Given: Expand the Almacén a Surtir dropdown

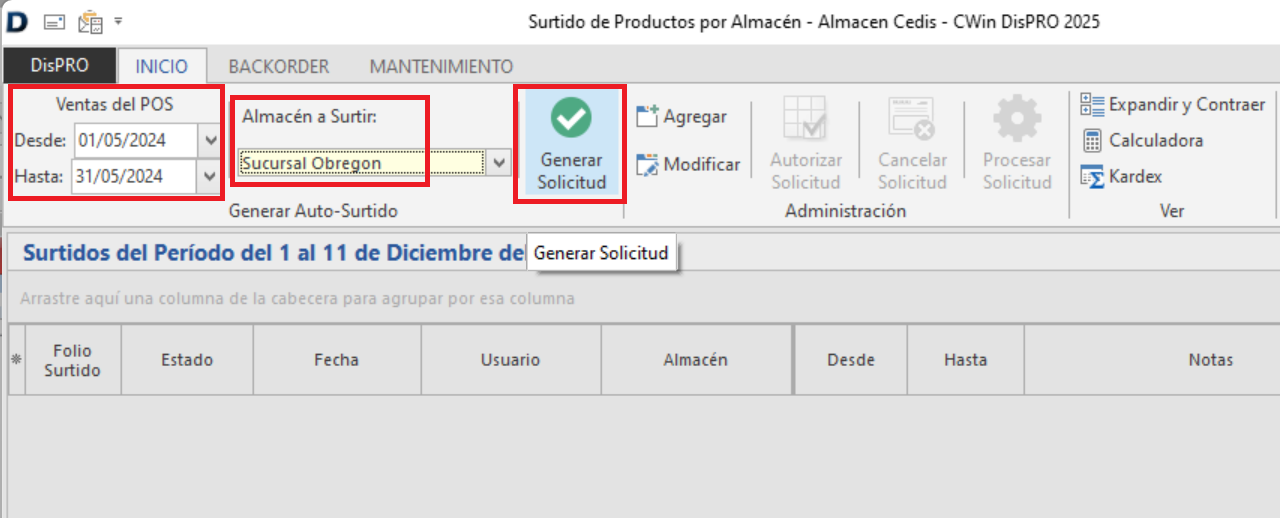Looking at the screenshot, I should (499, 162).
